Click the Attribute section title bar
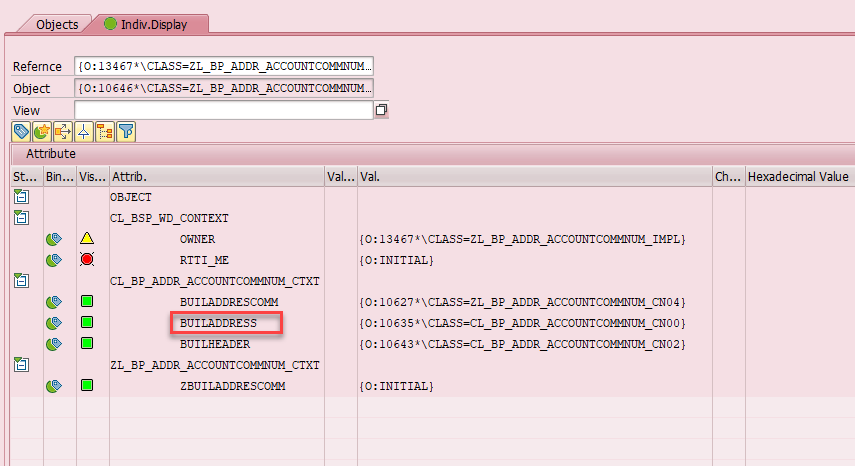Image resolution: width=855 pixels, height=466 pixels. [432, 154]
